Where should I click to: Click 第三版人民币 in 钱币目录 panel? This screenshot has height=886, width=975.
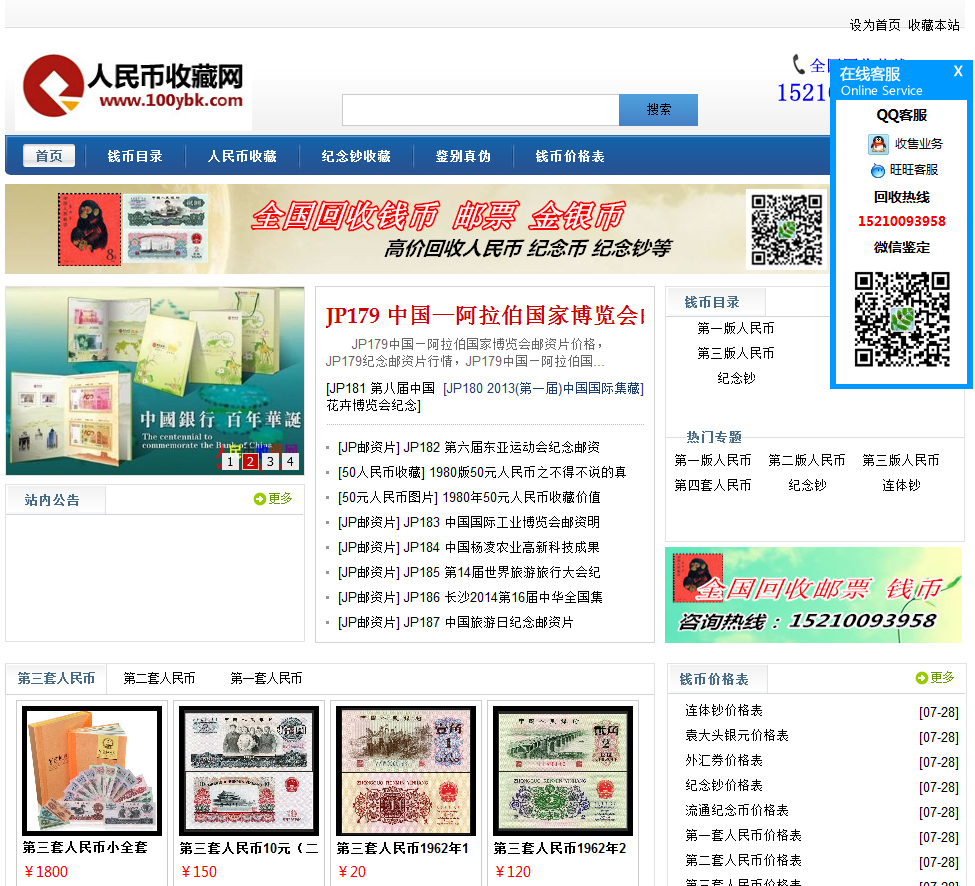(x=736, y=353)
